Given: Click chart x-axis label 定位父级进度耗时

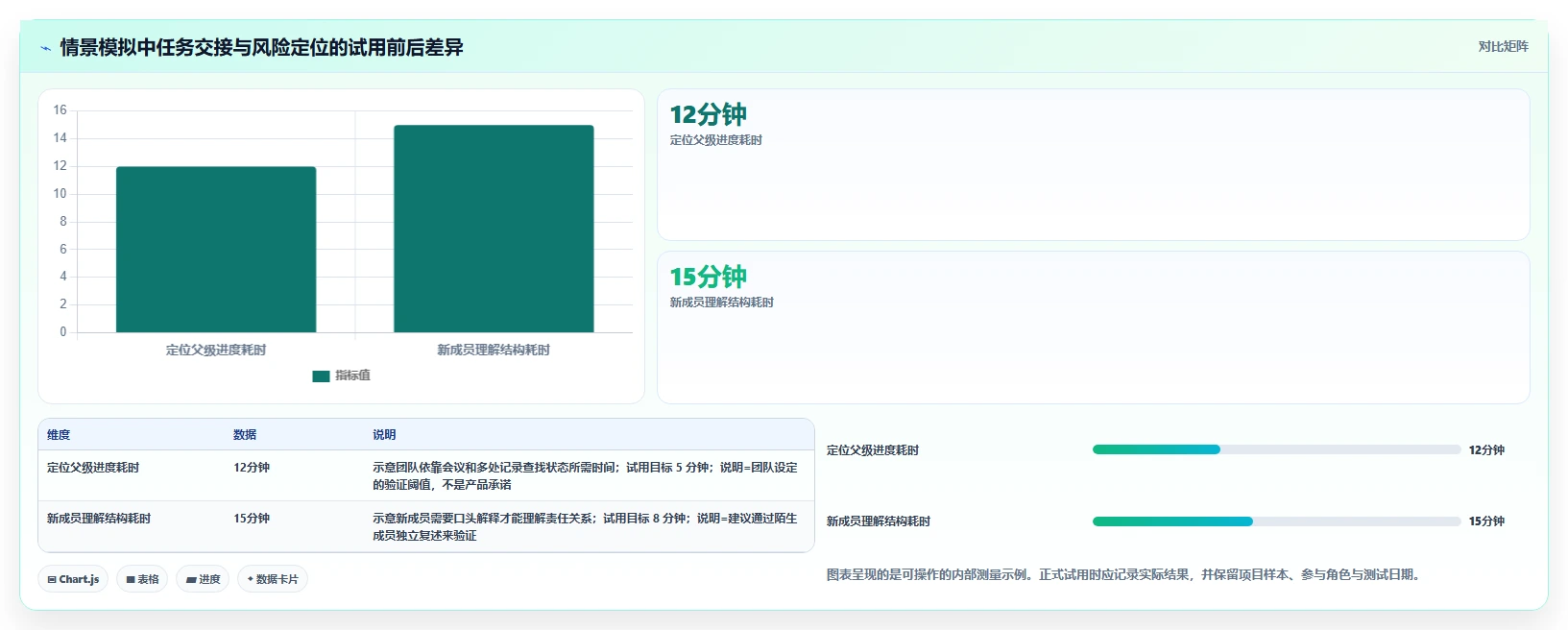Looking at the screenshot, I should tap(216, 350).
